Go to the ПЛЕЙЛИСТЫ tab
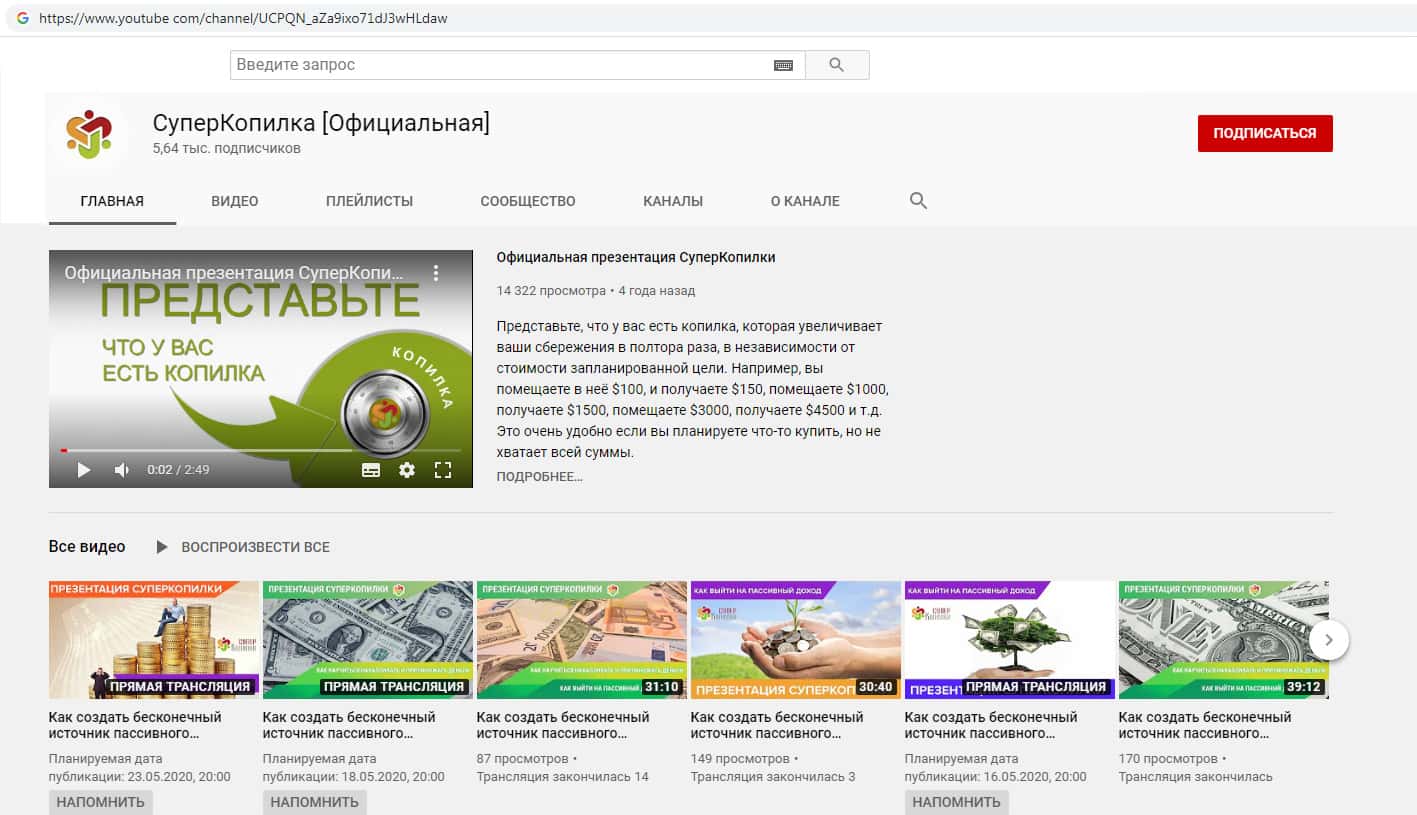This screenshot has width=1417, height=815. 369,201
